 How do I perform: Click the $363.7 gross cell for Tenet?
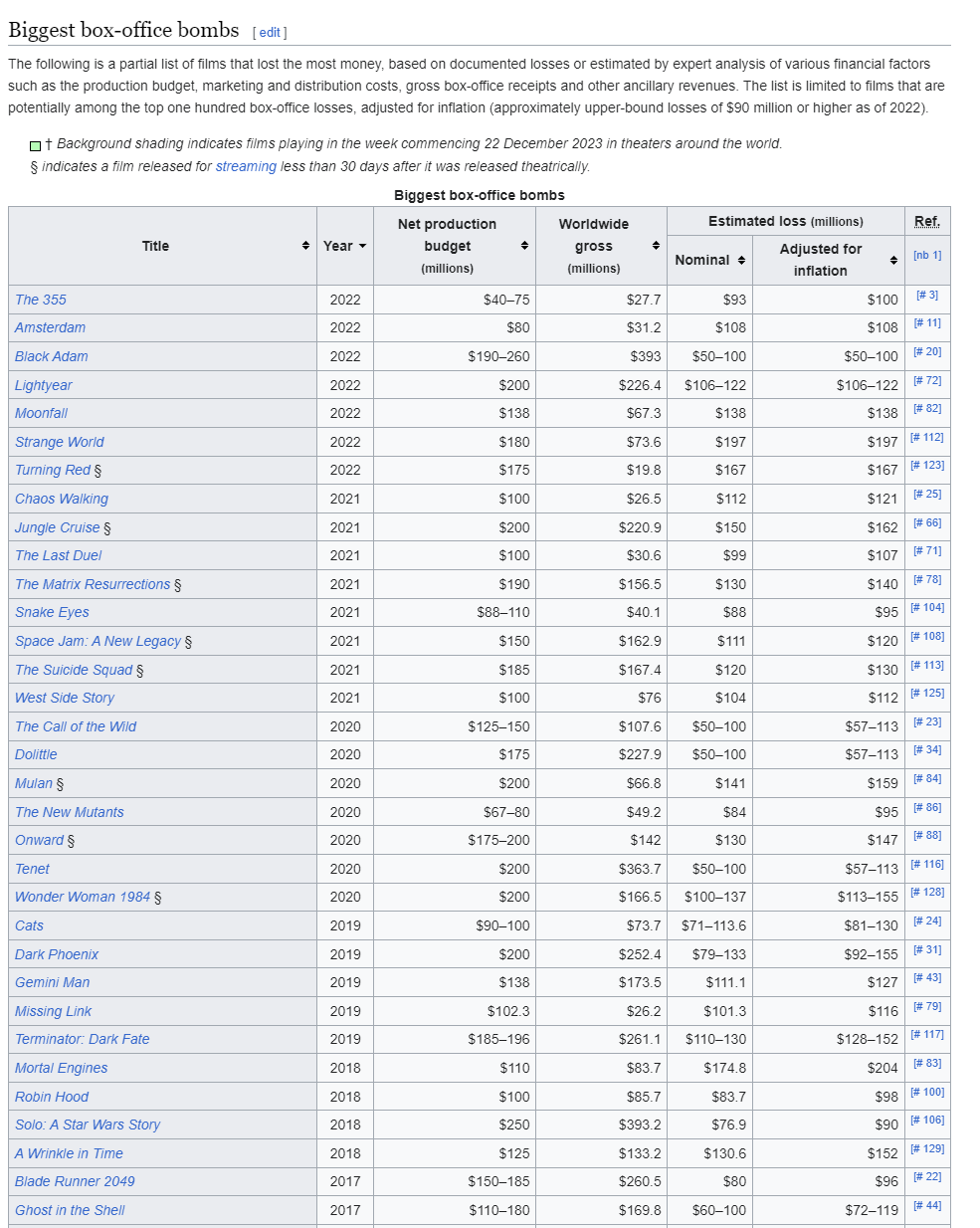(601, 869)
